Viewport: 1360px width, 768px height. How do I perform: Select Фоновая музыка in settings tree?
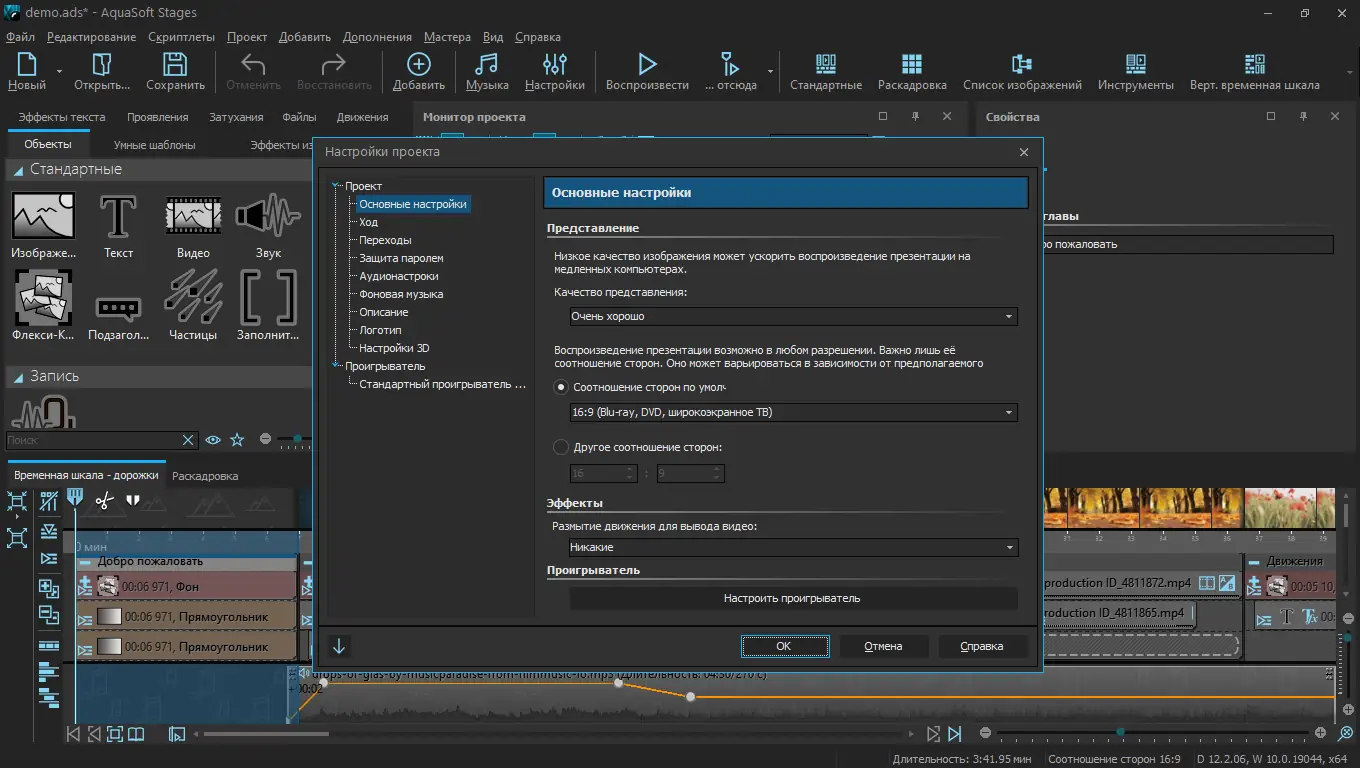pyautogui.click(x=401, y=294)
